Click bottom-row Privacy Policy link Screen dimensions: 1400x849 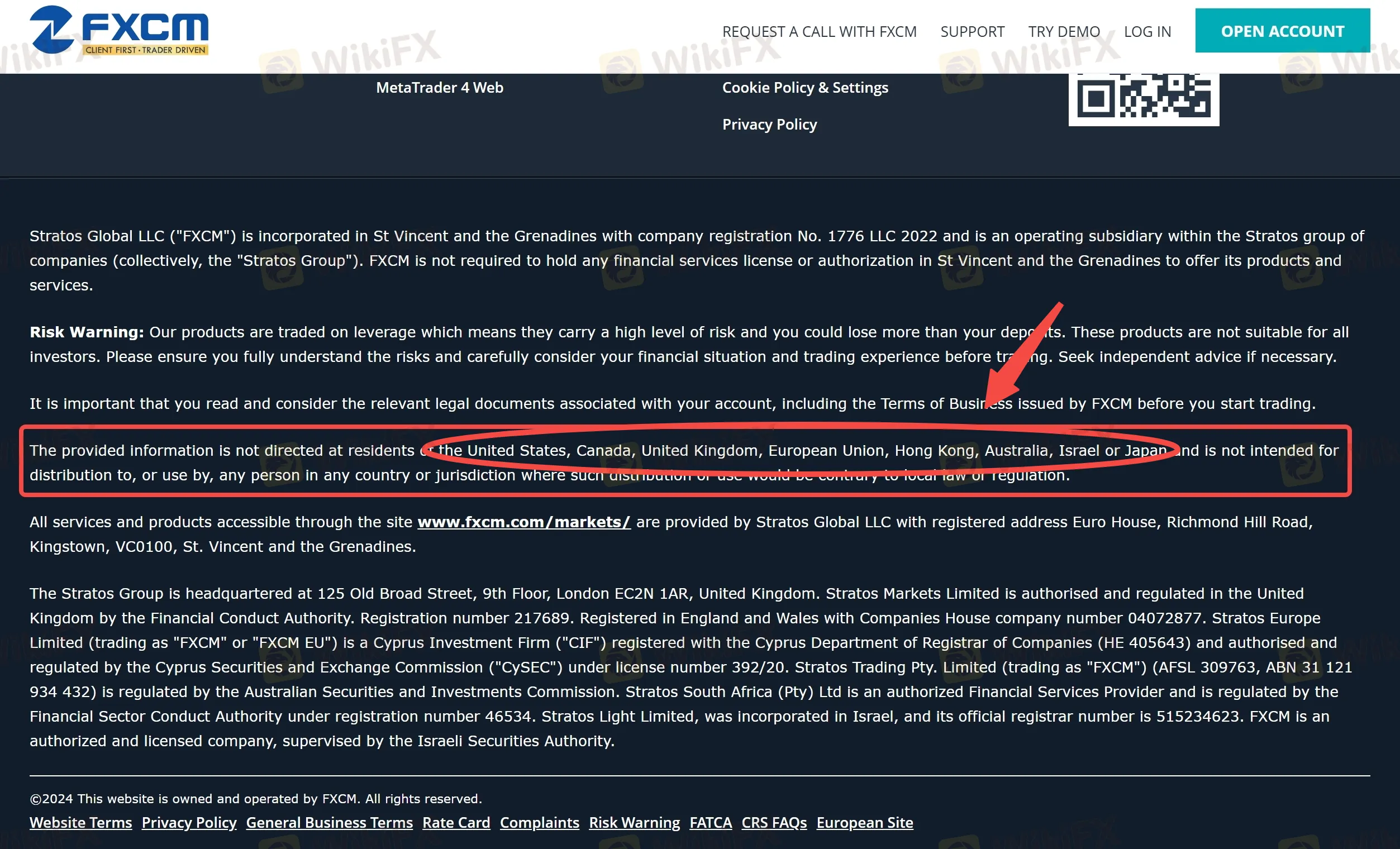pos(189,822)
